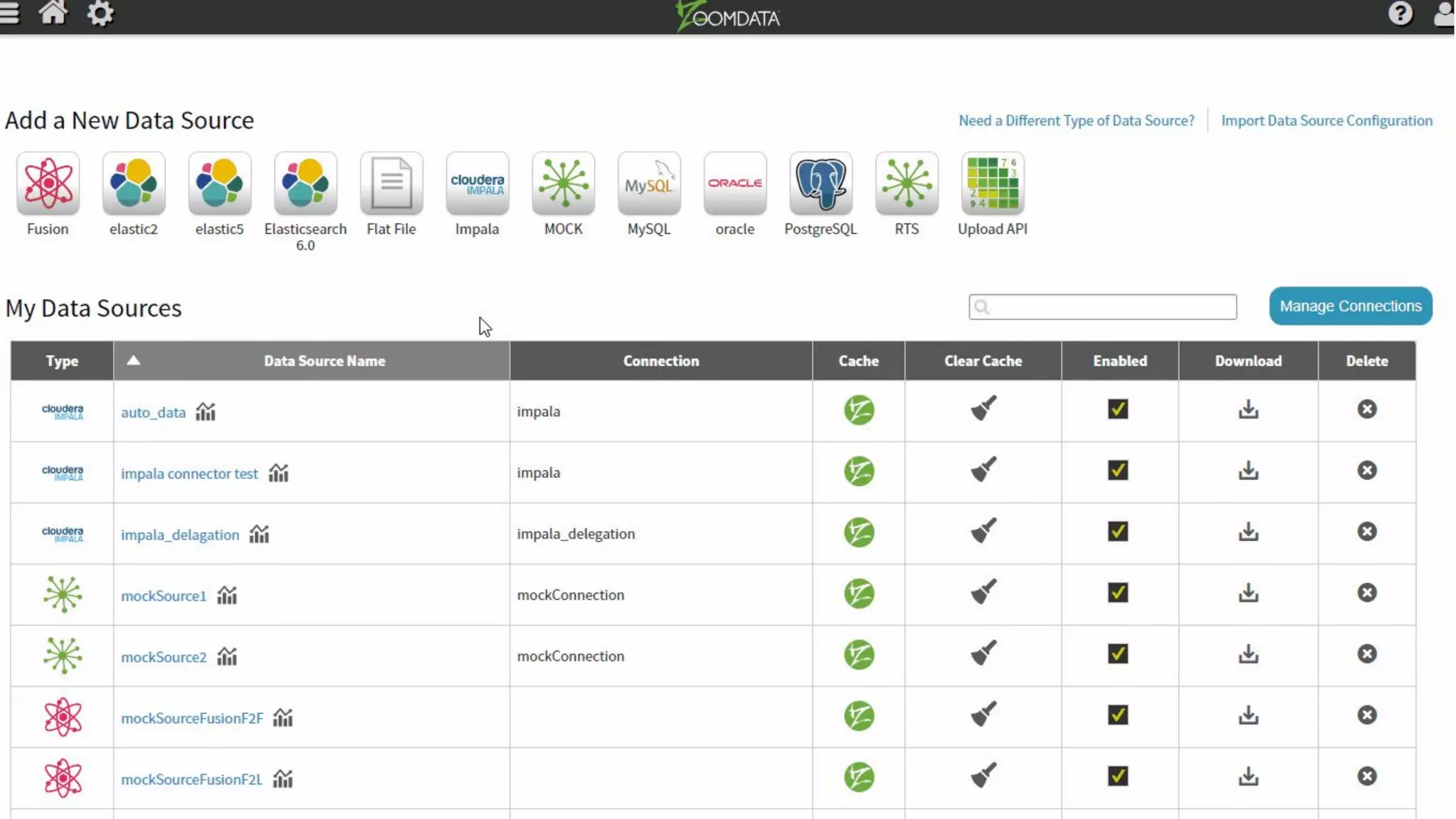The height and width of the screenshot is (819, 1456).
Task: Delete the impala_delegation data source
Action: click(1366, 532)
